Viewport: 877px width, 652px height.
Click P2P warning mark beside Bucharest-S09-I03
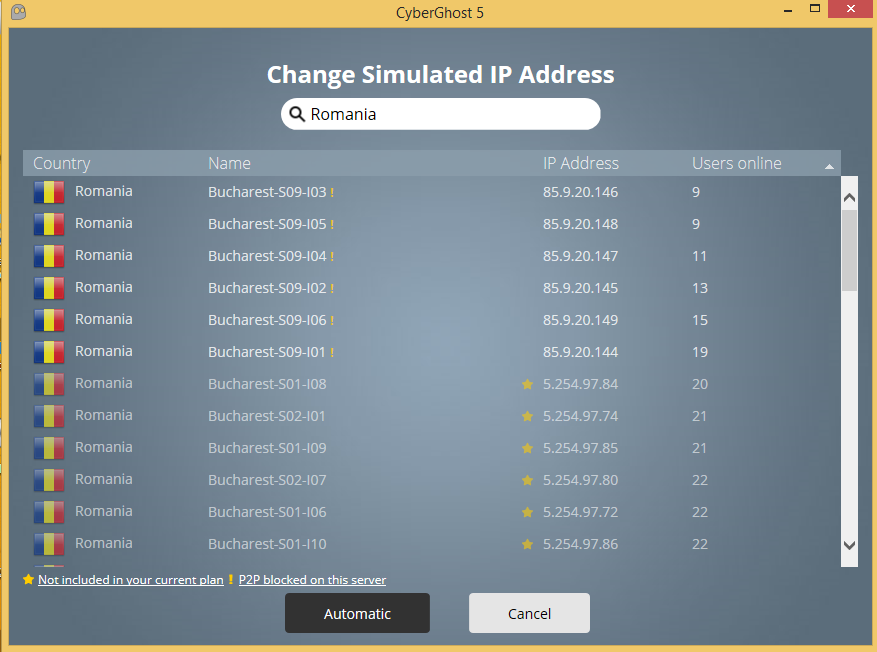click(332, 192)
